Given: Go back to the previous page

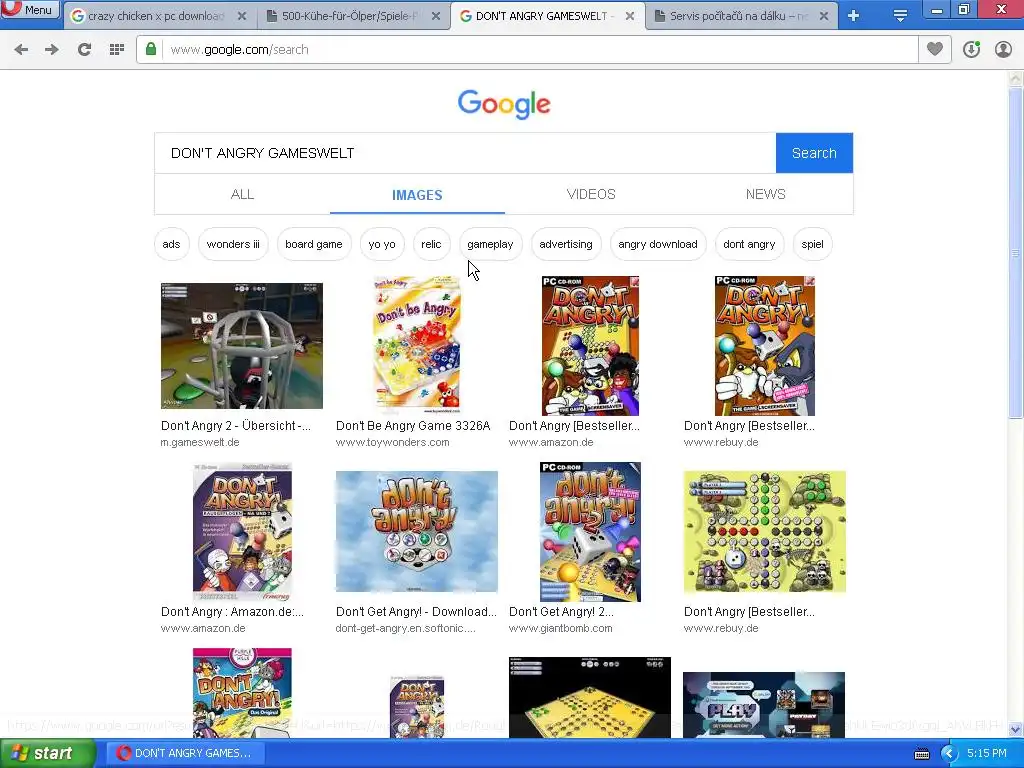Looking at the screenshot, I should pyautogui.click(x=21, y=50).
